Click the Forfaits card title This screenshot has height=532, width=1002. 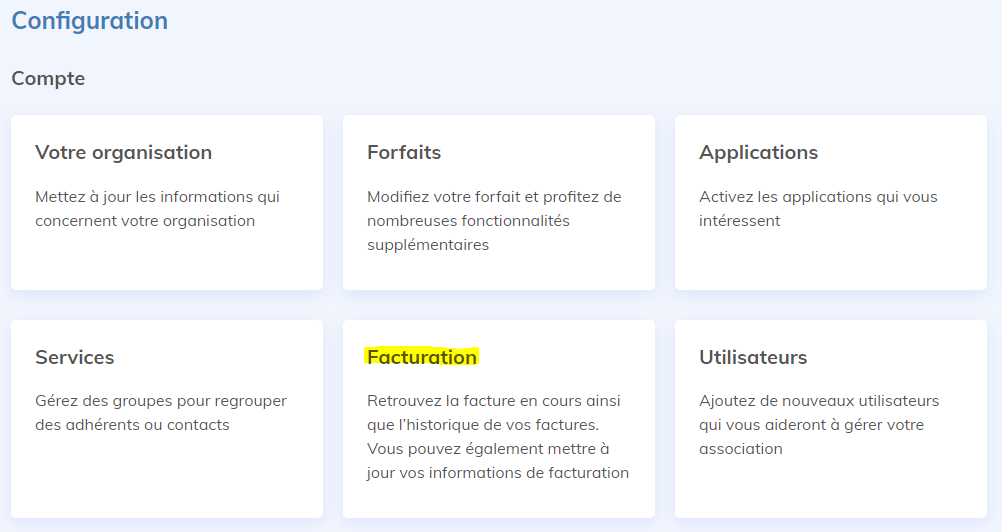404,153
